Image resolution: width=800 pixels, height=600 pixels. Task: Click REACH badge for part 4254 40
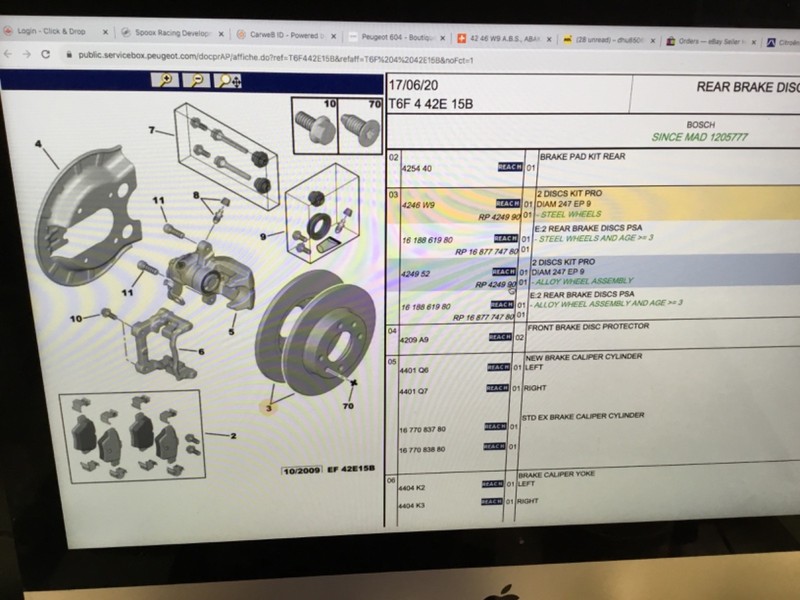[510, 167]
